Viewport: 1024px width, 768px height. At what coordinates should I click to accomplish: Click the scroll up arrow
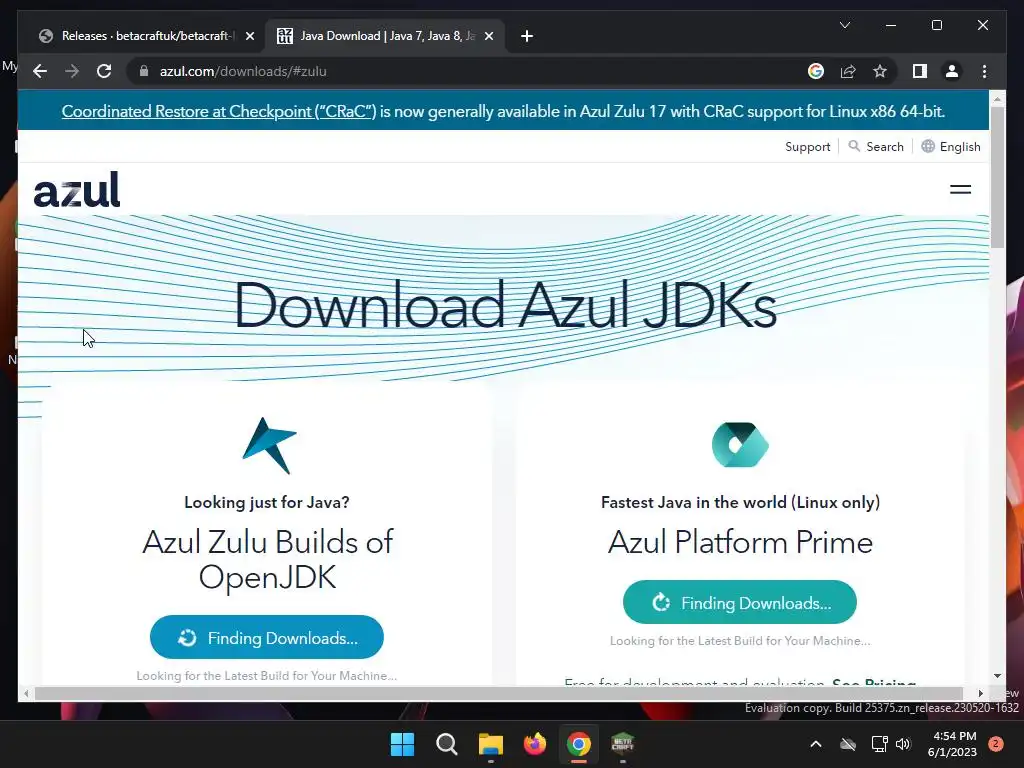click(x=997, y=99)
